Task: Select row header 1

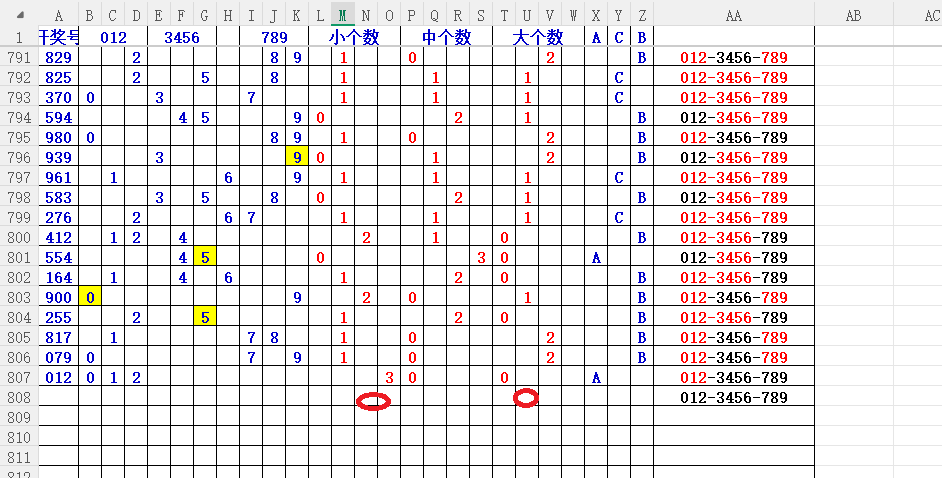Action: pos(19,37)
